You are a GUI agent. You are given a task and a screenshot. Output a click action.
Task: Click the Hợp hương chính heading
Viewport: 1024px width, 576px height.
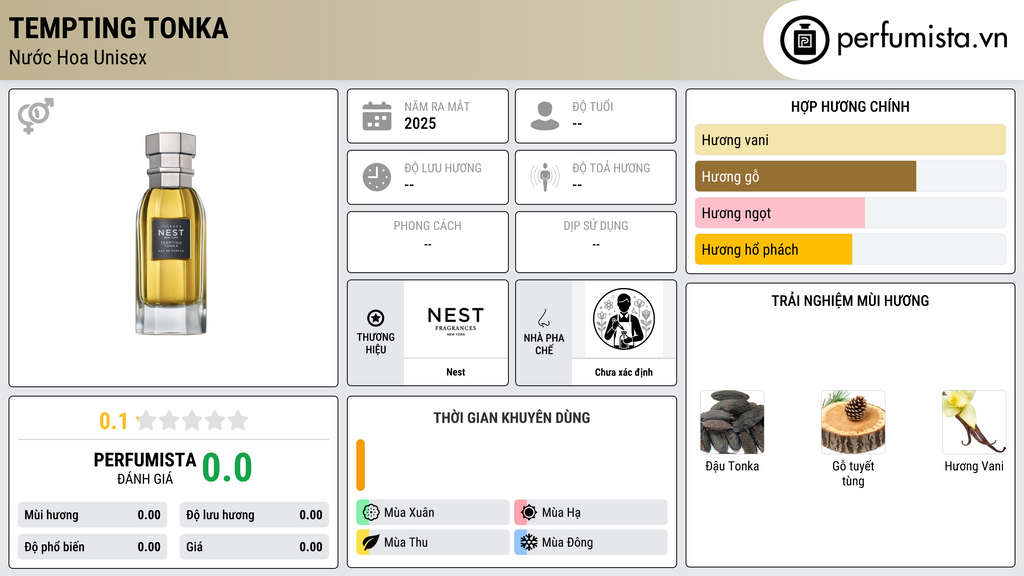(x=850, y=106)
